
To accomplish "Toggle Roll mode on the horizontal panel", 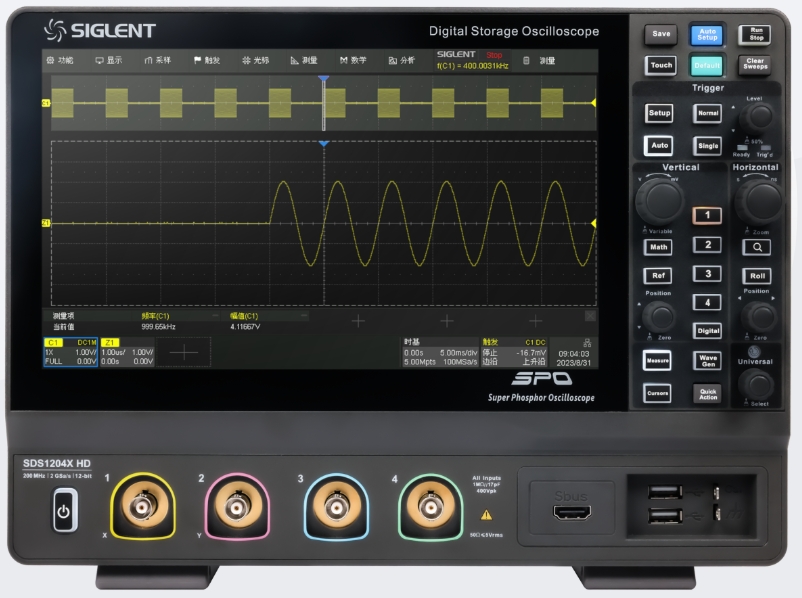I will 760,276.
